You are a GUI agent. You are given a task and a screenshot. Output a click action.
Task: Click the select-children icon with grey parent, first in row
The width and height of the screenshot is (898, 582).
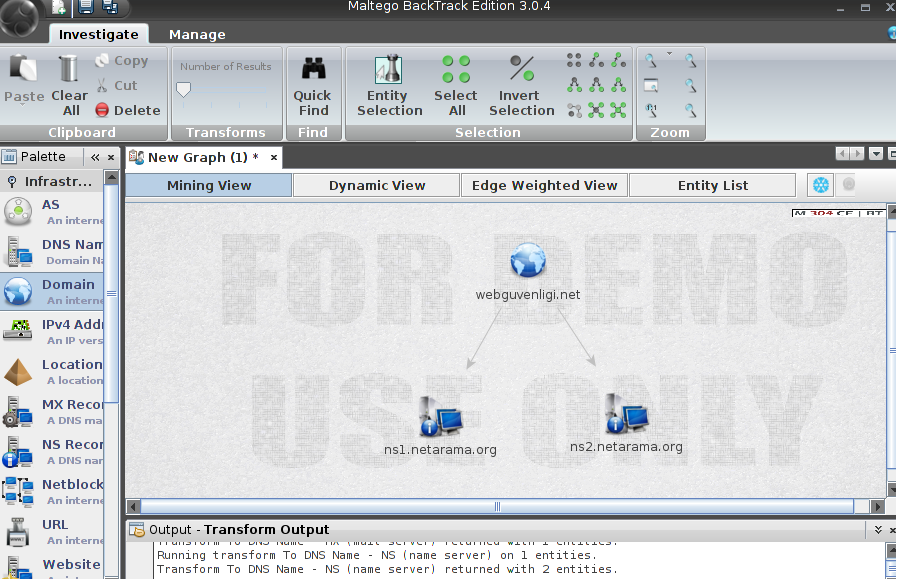(x=574, y=85)
